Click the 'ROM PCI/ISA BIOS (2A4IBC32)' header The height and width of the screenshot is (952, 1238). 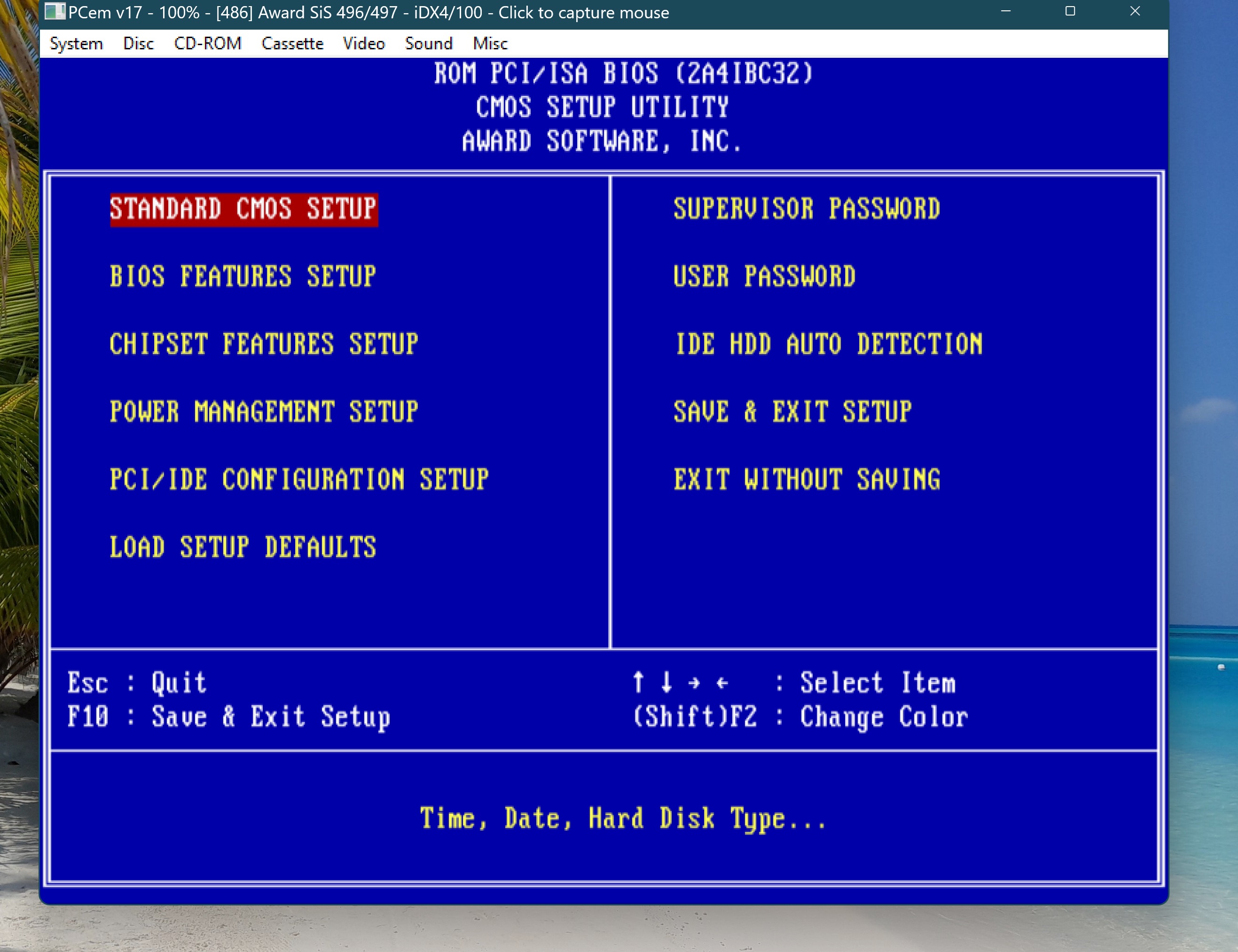[x=623, y=74]
